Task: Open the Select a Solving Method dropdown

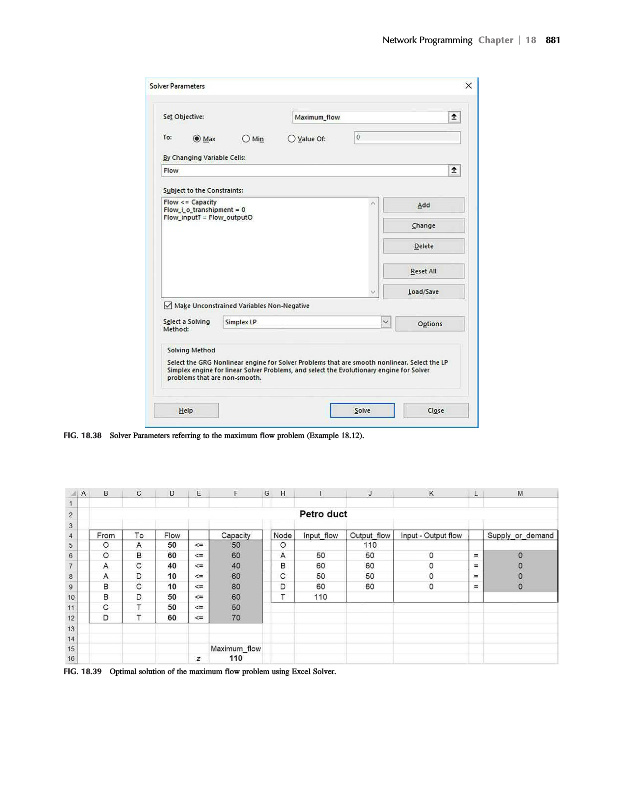Action: [x=385, y=322]
